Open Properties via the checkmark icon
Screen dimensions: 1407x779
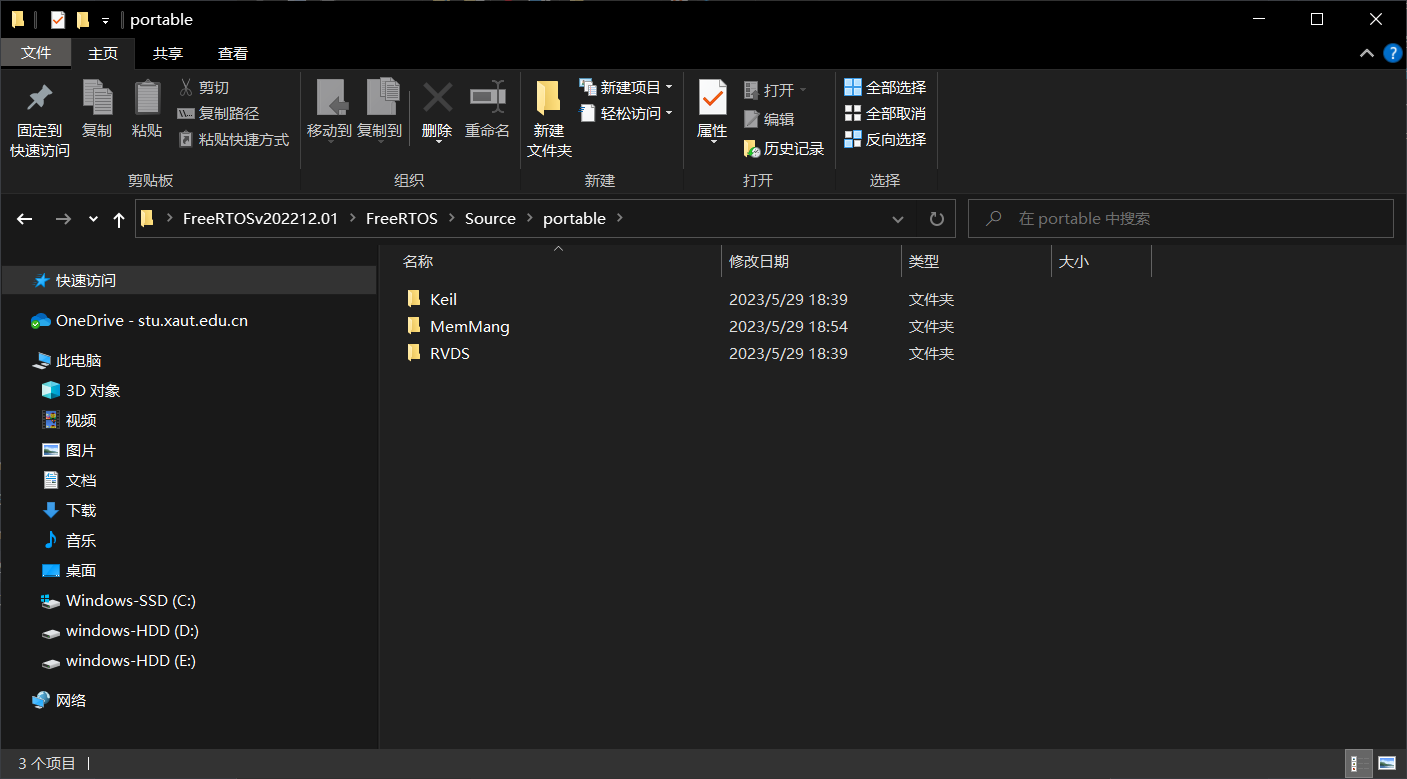pos(712,99)
